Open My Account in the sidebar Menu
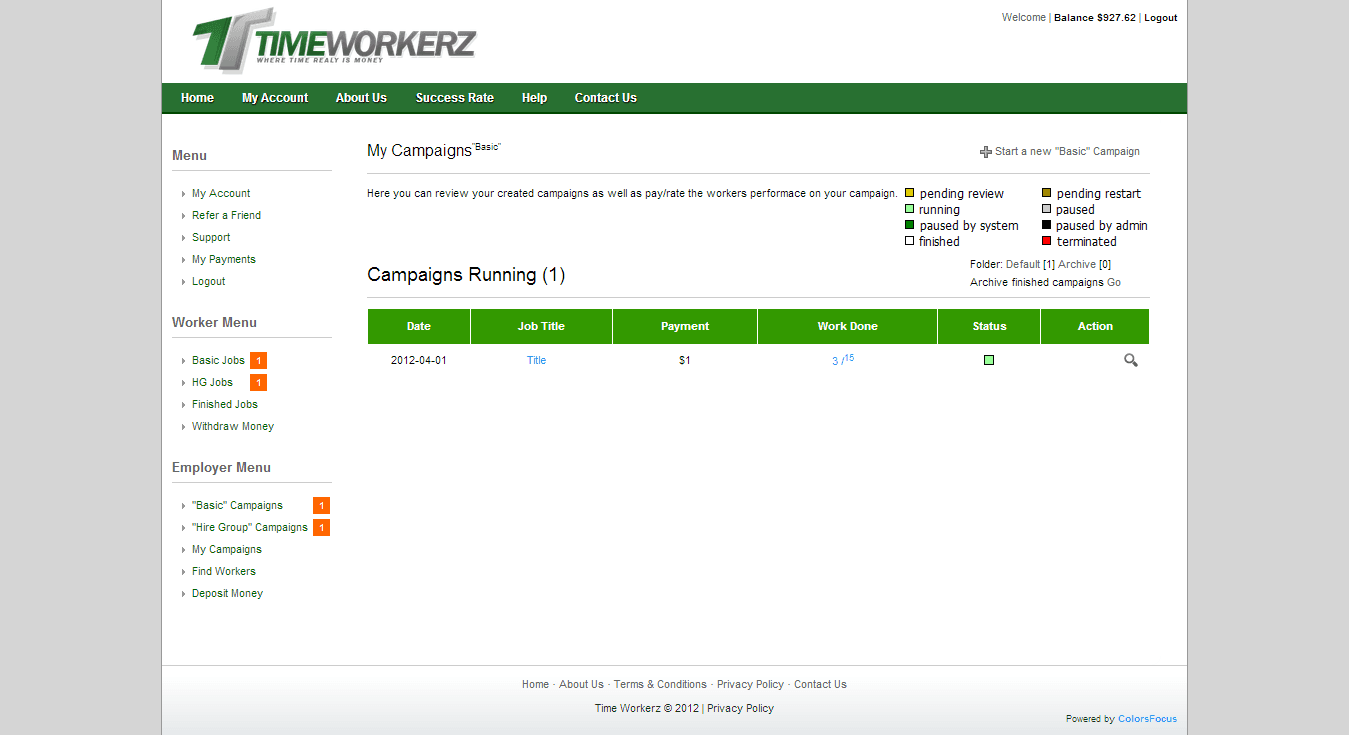 click(x=221, y=194)
